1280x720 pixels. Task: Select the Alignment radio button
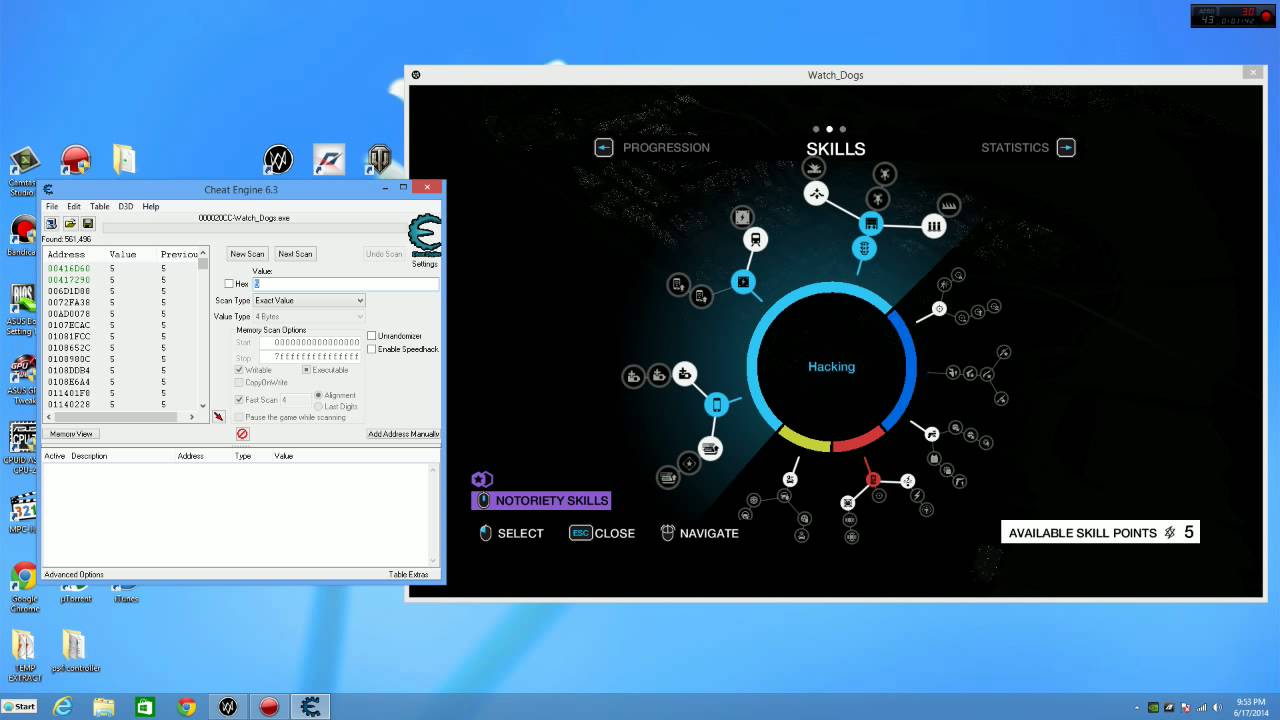coord(319,395)
